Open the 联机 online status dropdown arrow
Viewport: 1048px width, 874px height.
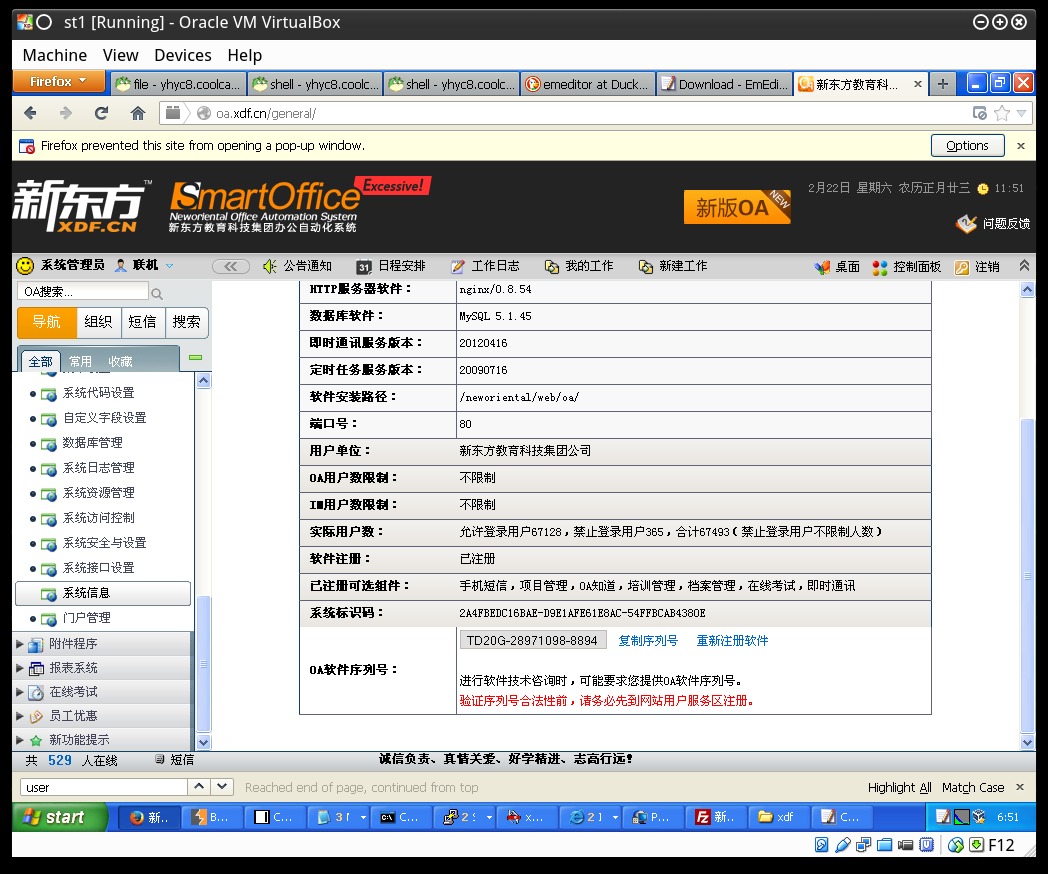(170, 266)
